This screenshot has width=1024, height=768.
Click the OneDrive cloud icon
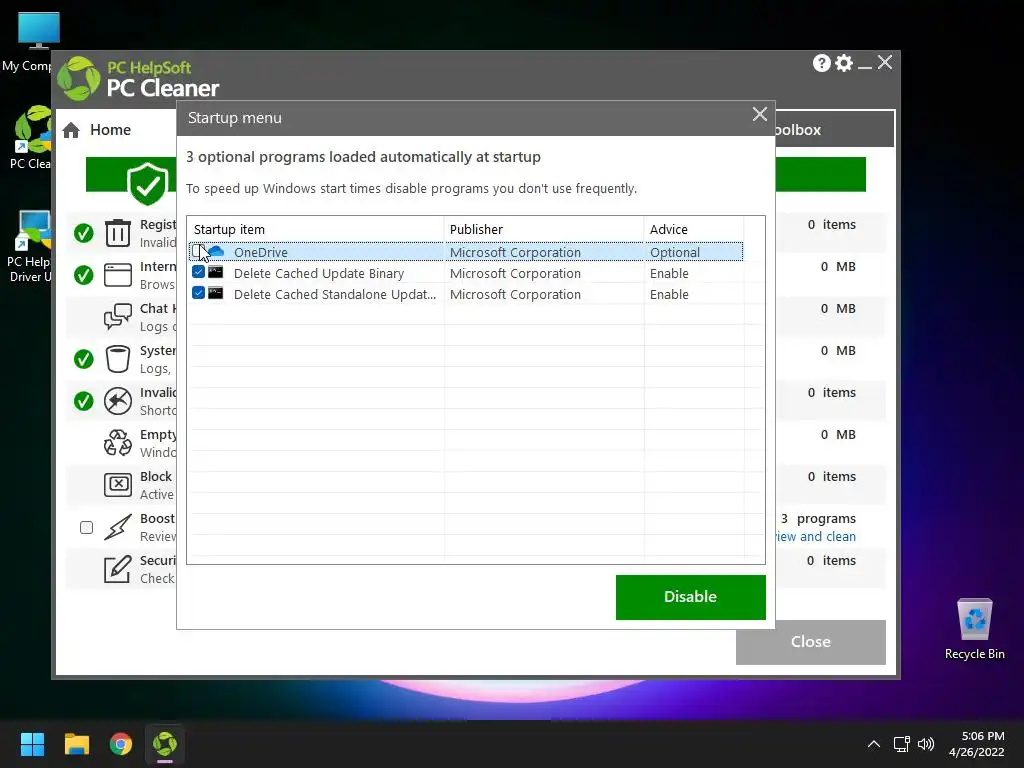(216, 251)
